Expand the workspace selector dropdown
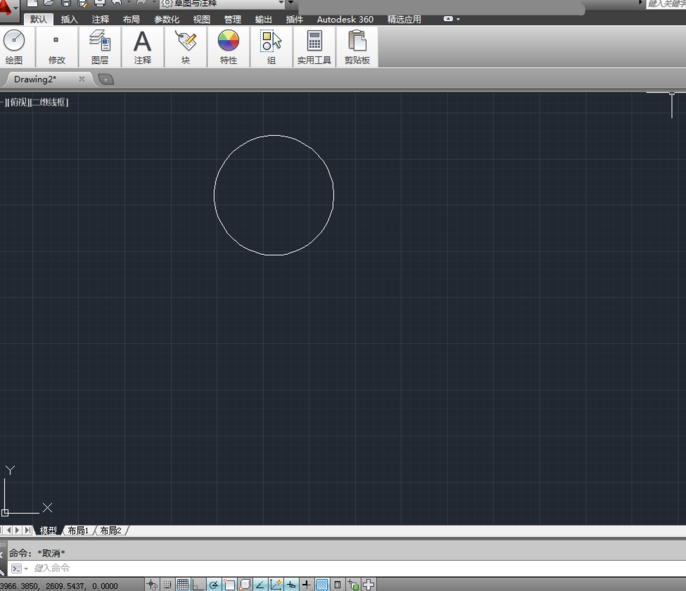The width and height of the screenshot is (686, 591). 281,3
